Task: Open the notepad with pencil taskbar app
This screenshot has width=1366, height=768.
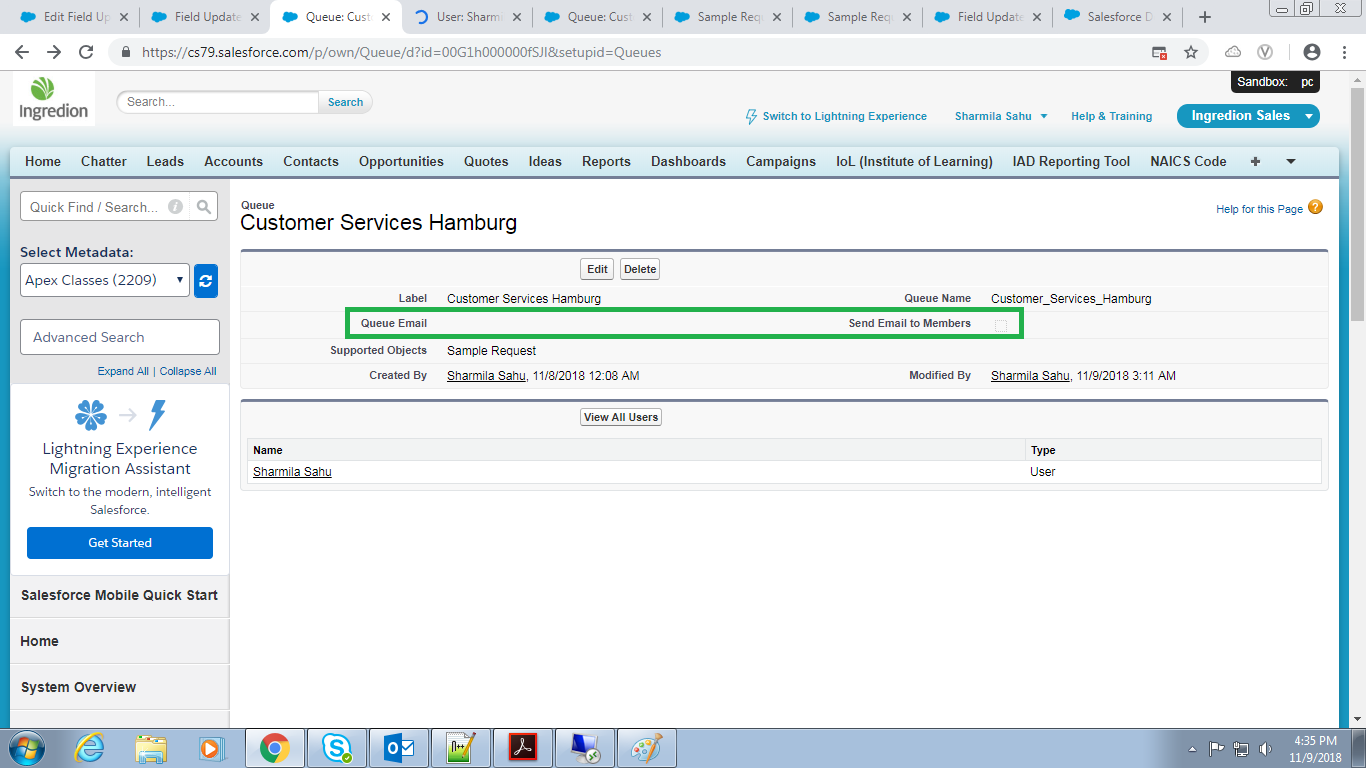Action: tap(461, 748)
